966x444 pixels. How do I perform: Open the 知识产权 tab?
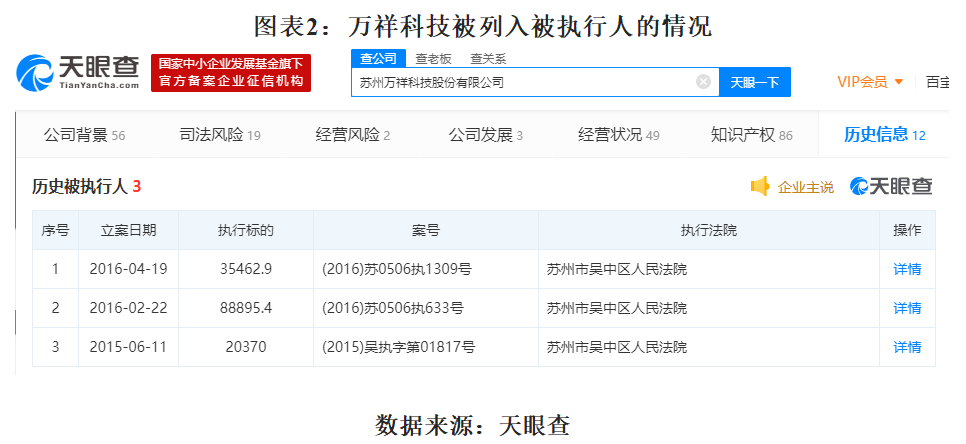click(752, 135)
